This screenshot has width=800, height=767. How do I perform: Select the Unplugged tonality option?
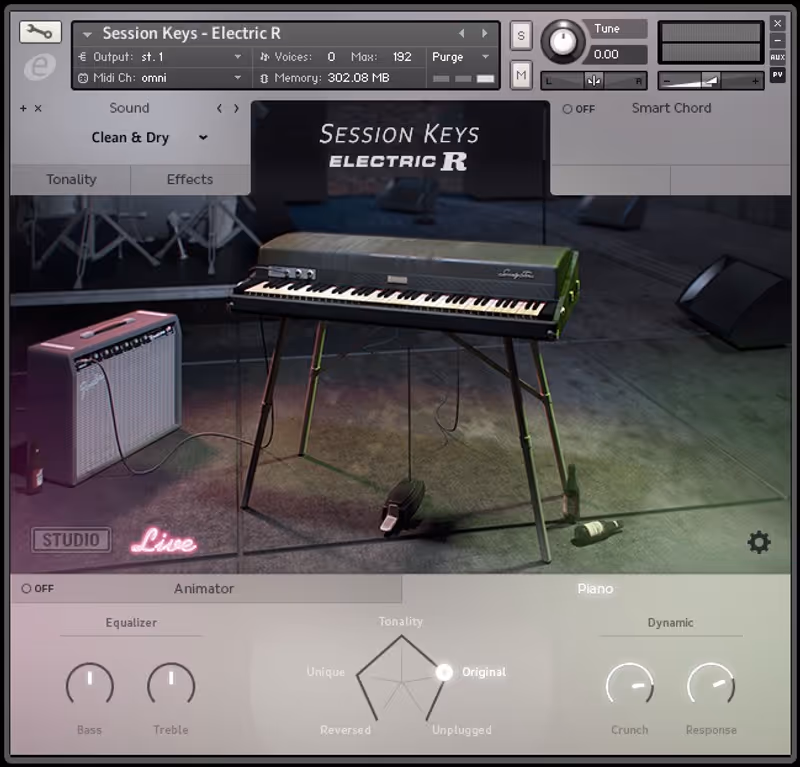pyautogui.click(x=461, y=730)
